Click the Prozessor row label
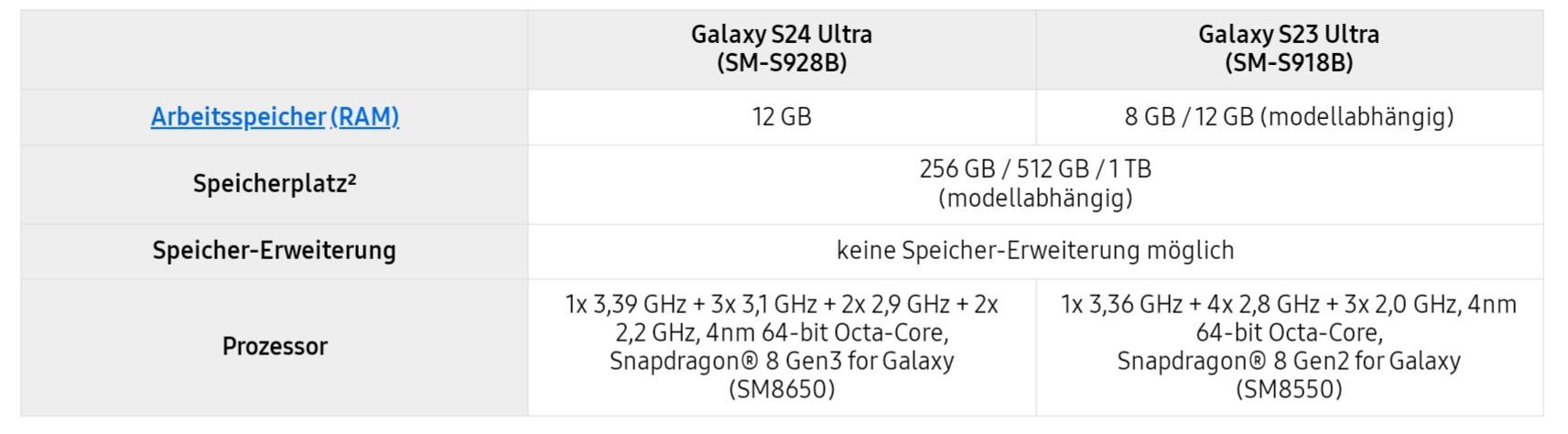Image resolution: width=1568 pixels, height=434 pixels. (275, 347)
